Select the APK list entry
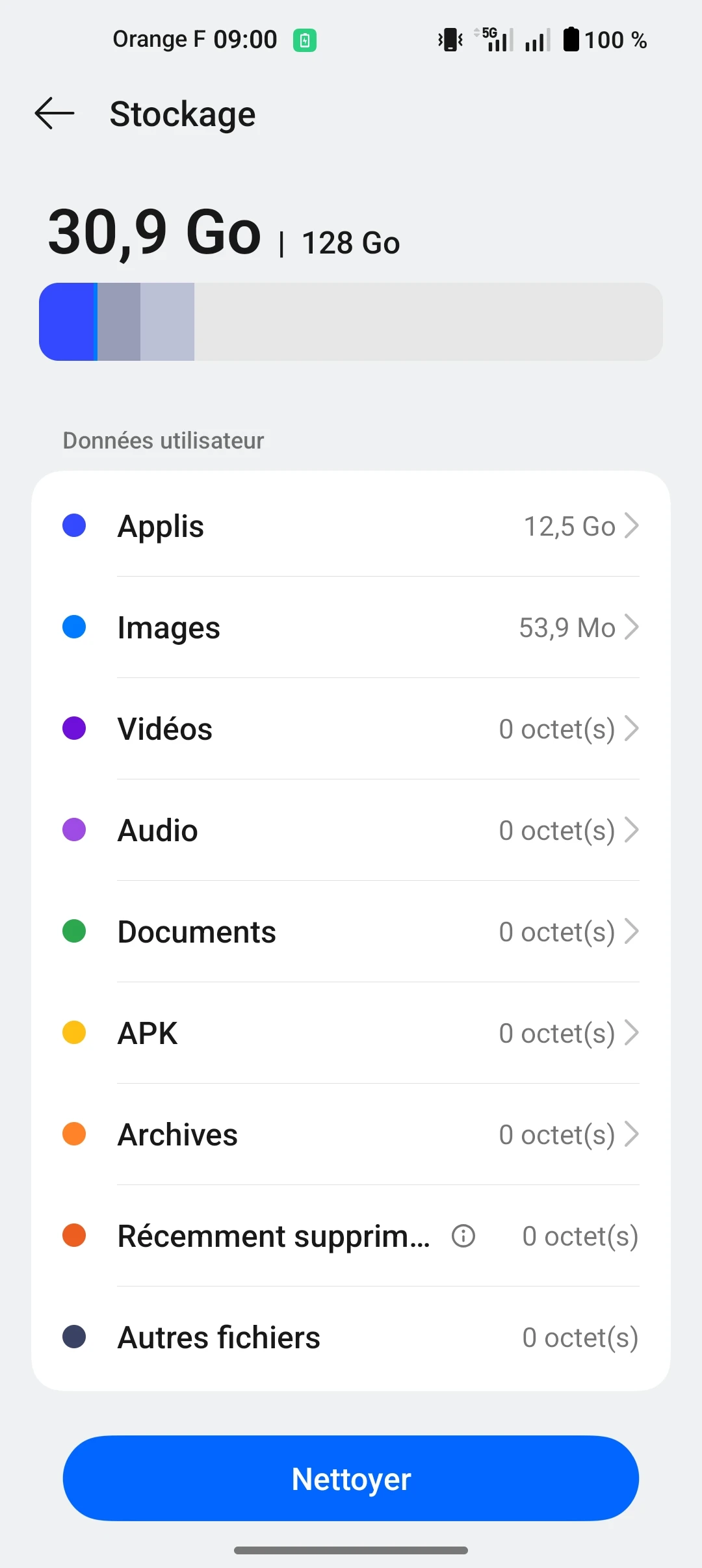The width and height of the screenshot is (702, 1568). tap(351, 1033)
